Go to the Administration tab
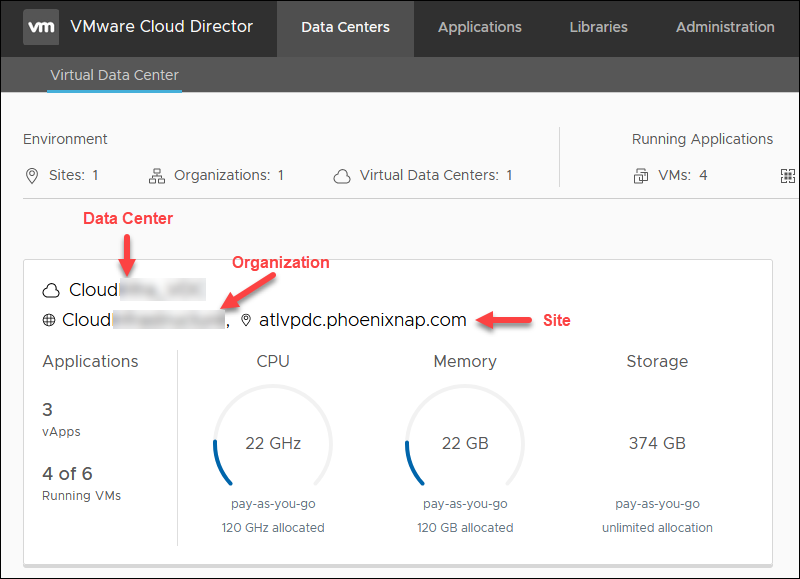 [725, 28]
